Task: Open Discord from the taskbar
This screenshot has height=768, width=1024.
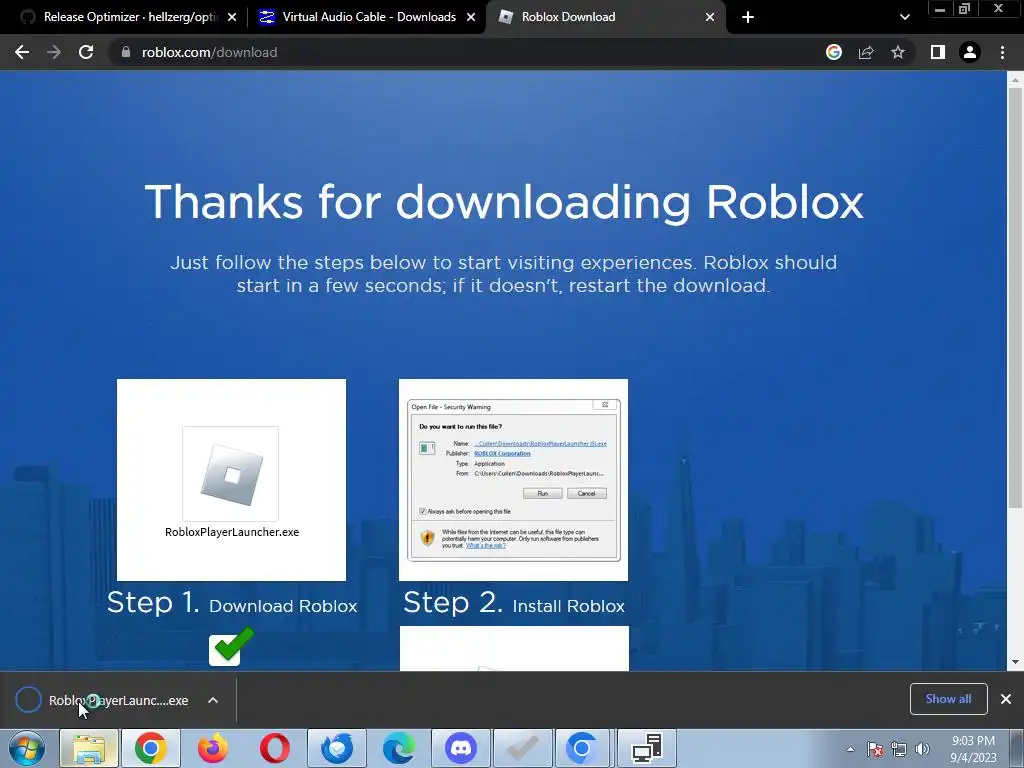Action: coord(461,748)
